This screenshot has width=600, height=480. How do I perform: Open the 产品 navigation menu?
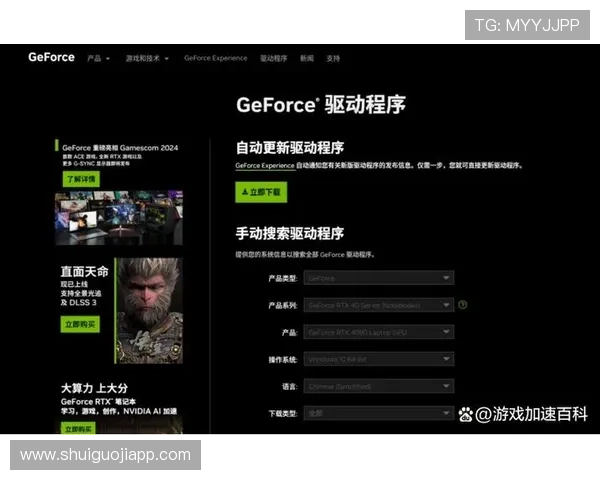pos(98,58)
